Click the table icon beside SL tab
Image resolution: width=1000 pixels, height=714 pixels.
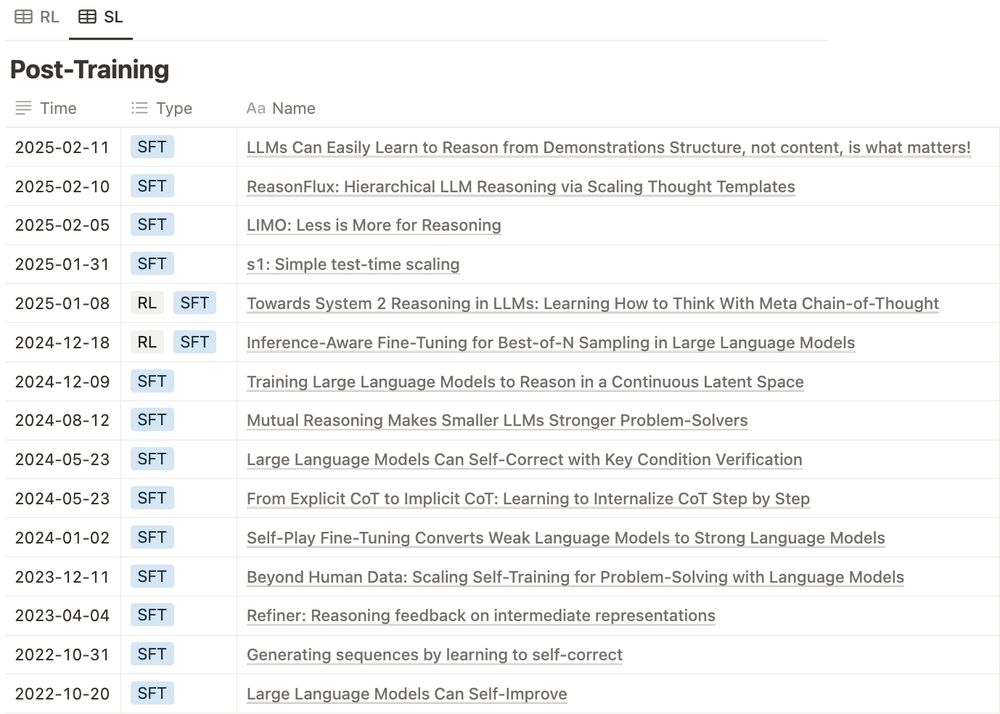click(87, 17)
